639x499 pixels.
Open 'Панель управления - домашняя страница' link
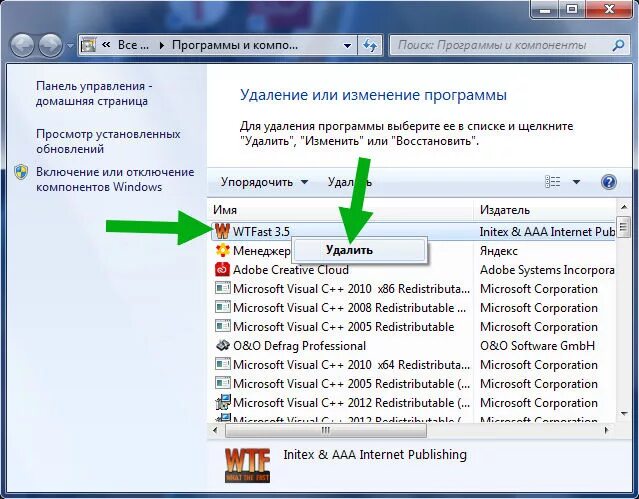coord(94,93)
